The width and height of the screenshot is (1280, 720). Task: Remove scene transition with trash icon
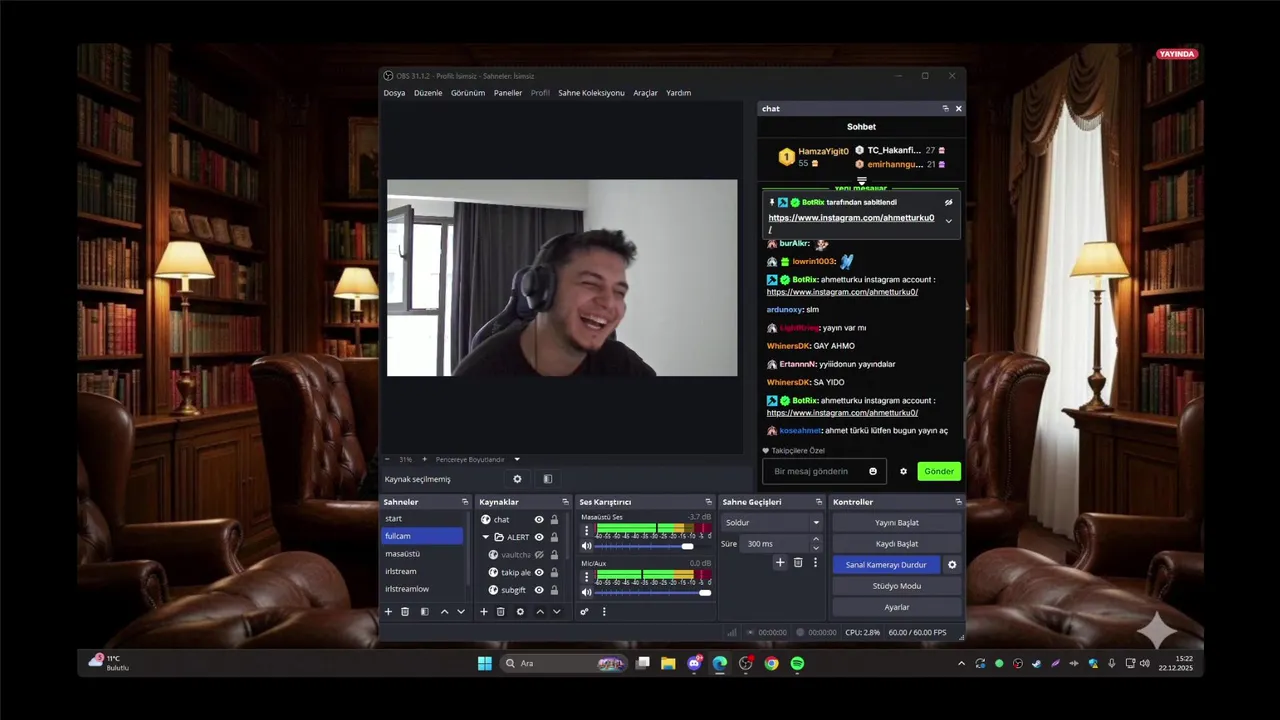pyautogui.click(x=798, y=562)
